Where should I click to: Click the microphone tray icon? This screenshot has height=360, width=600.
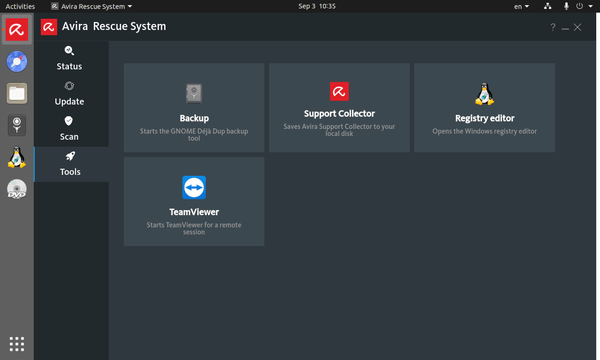(x=566, y=6)
